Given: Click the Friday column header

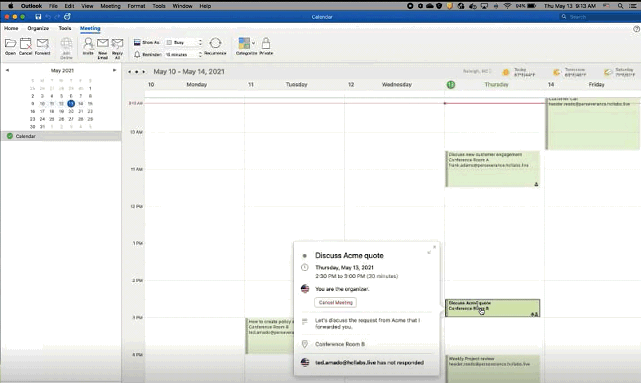Looking at the screenshot, I should point(596,85).
